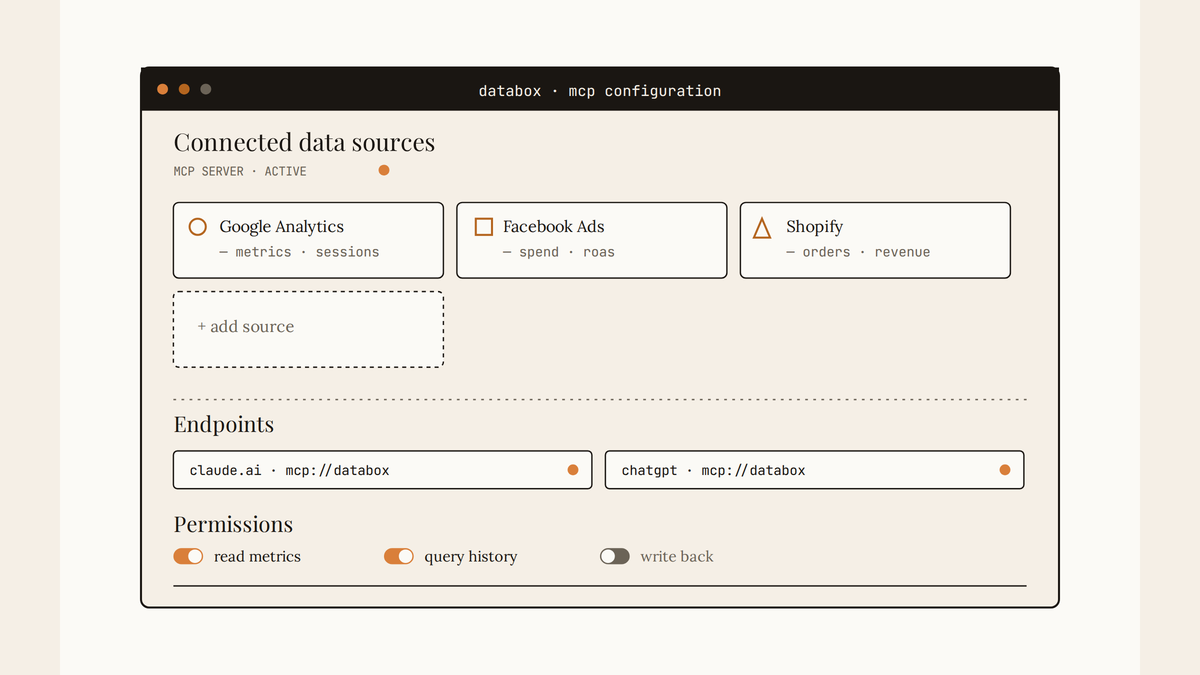Image resolution: width=1200 pixels, height=675 pixels.
Task: Open the Facebook Ads source card
Action: (x=592, y=240)
